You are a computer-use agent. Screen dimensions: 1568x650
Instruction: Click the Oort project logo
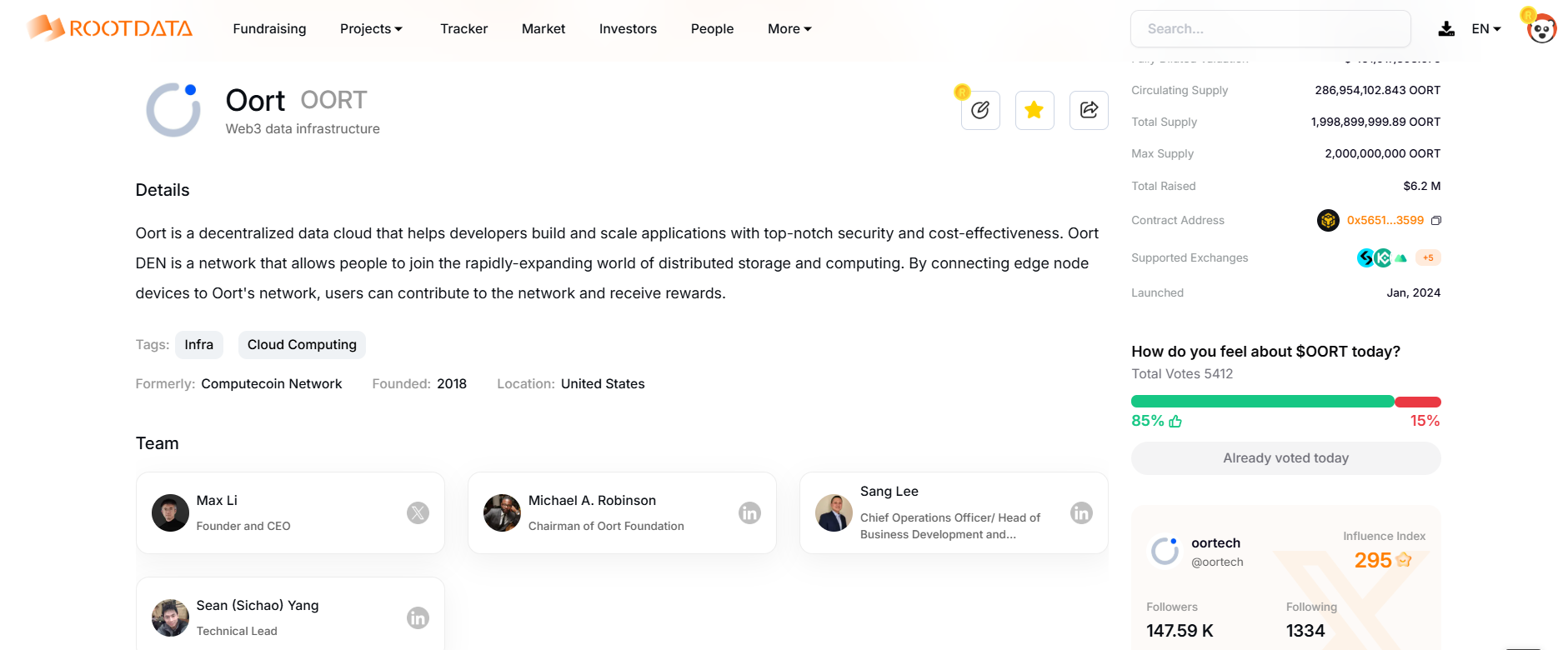(173, 109)
